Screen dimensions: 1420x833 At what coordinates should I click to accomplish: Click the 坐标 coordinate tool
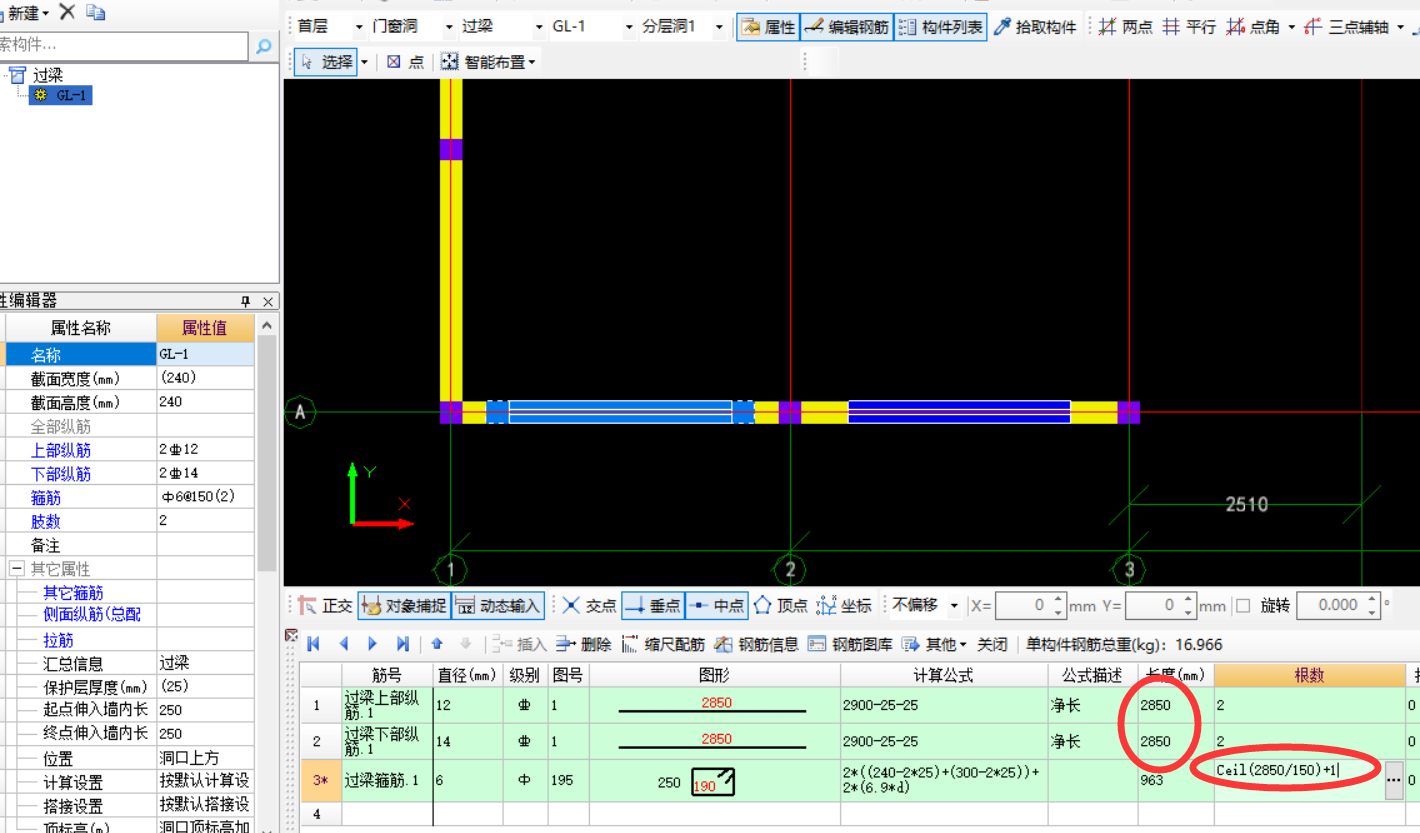844,605
